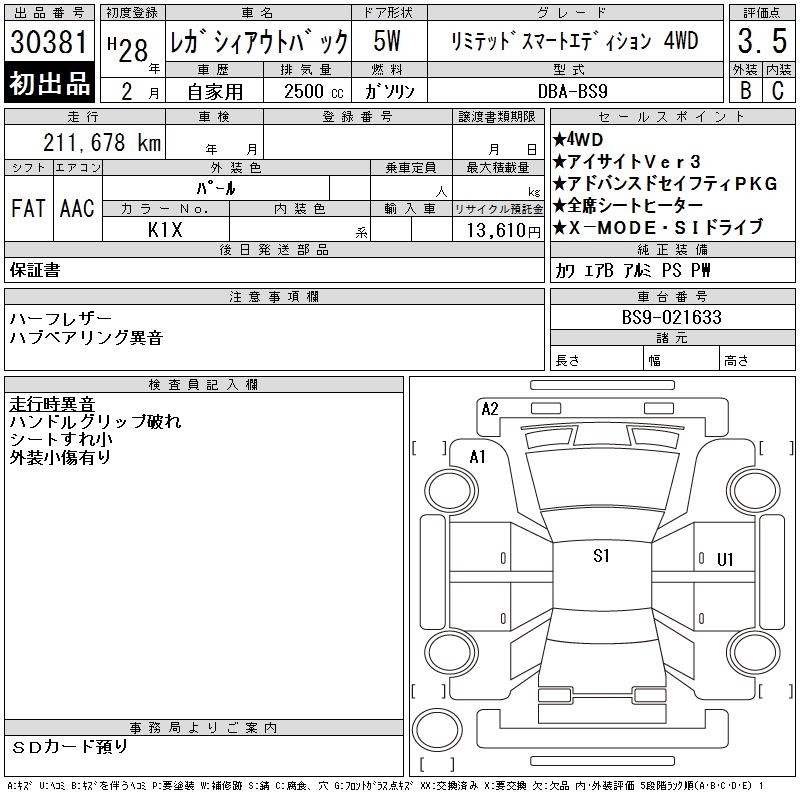Select the equipment list カワ エアB アルミ PS PW
This screenshot has height=800, width=800.
633,270
